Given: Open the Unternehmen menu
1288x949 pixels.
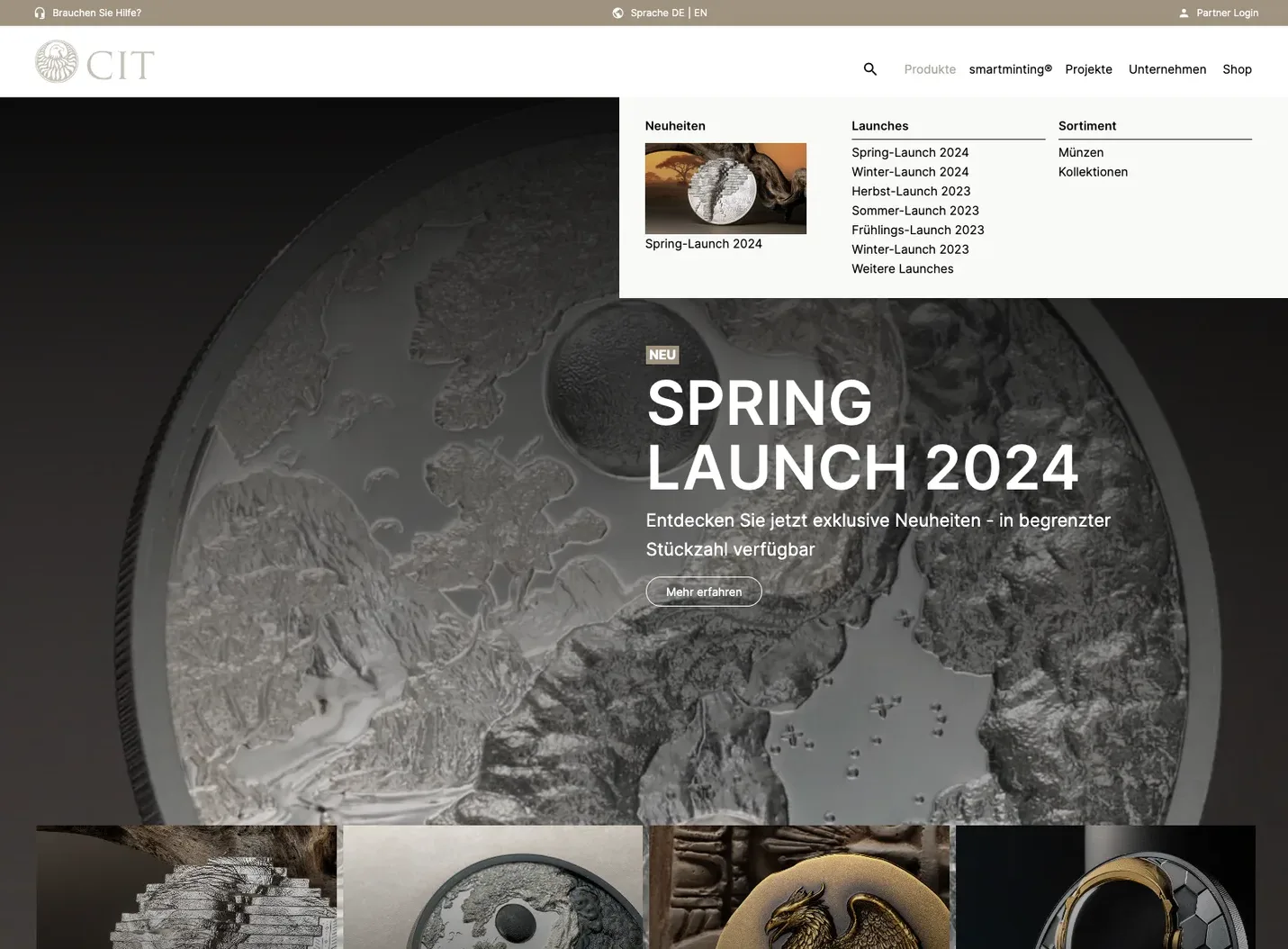Looking at the screenshot, I should pyautogui.click(x=1166, y=69).
